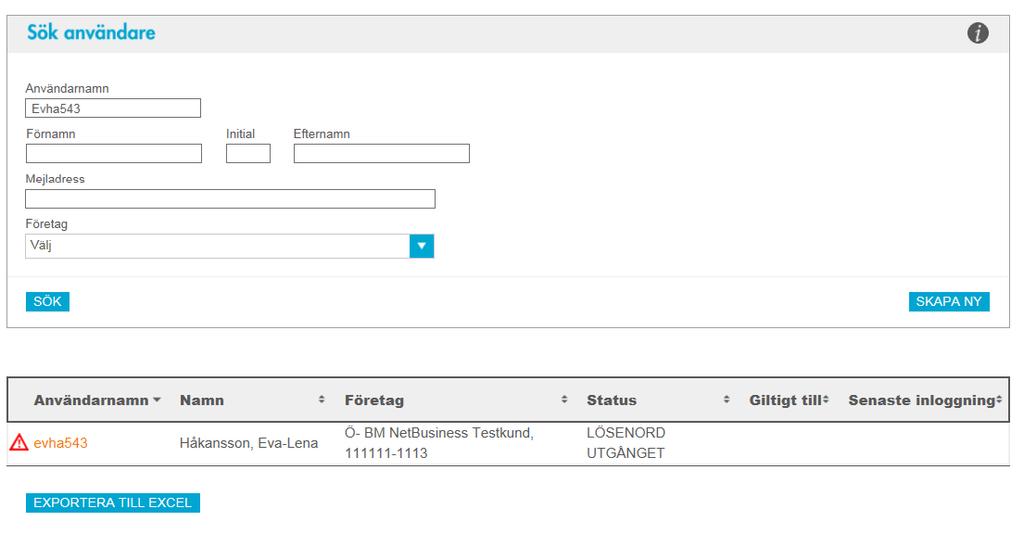The height and width of the screenshot is (534, 1024).
Task: Open the info icon in Sök användare header
Action: point(977,33)
